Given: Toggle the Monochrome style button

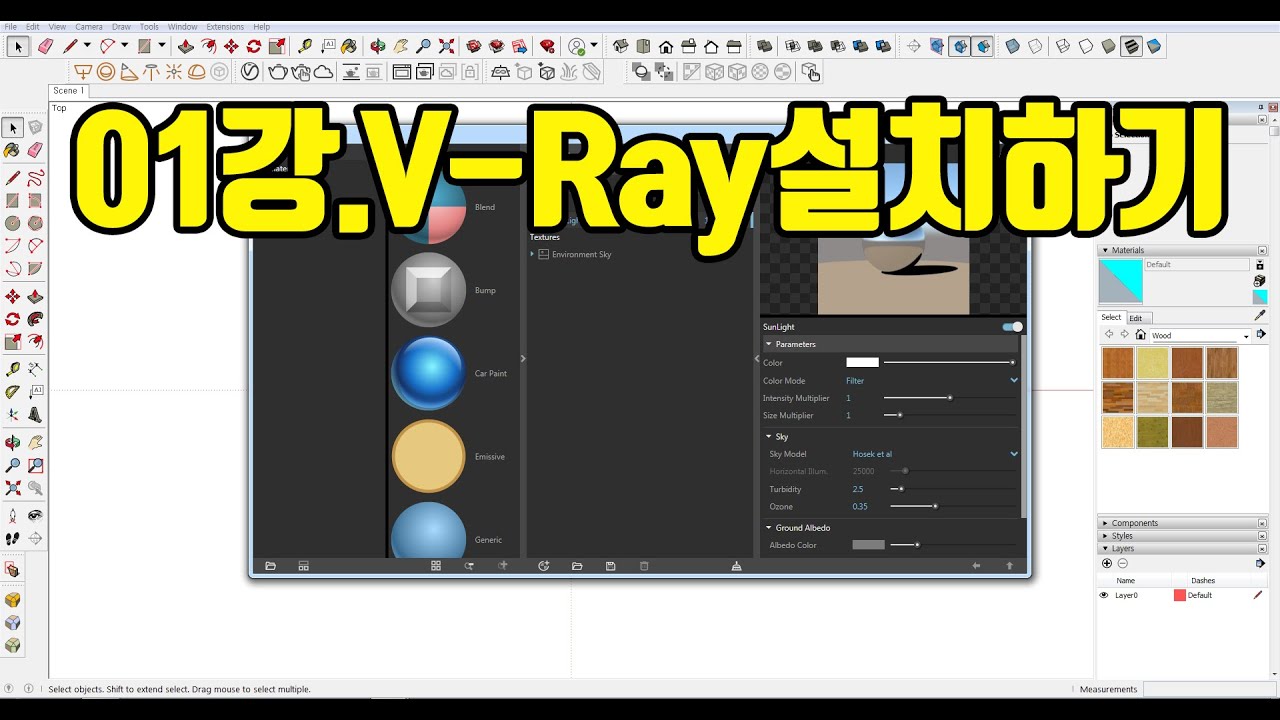Looking at the screenshot, I should point(1154,46).
